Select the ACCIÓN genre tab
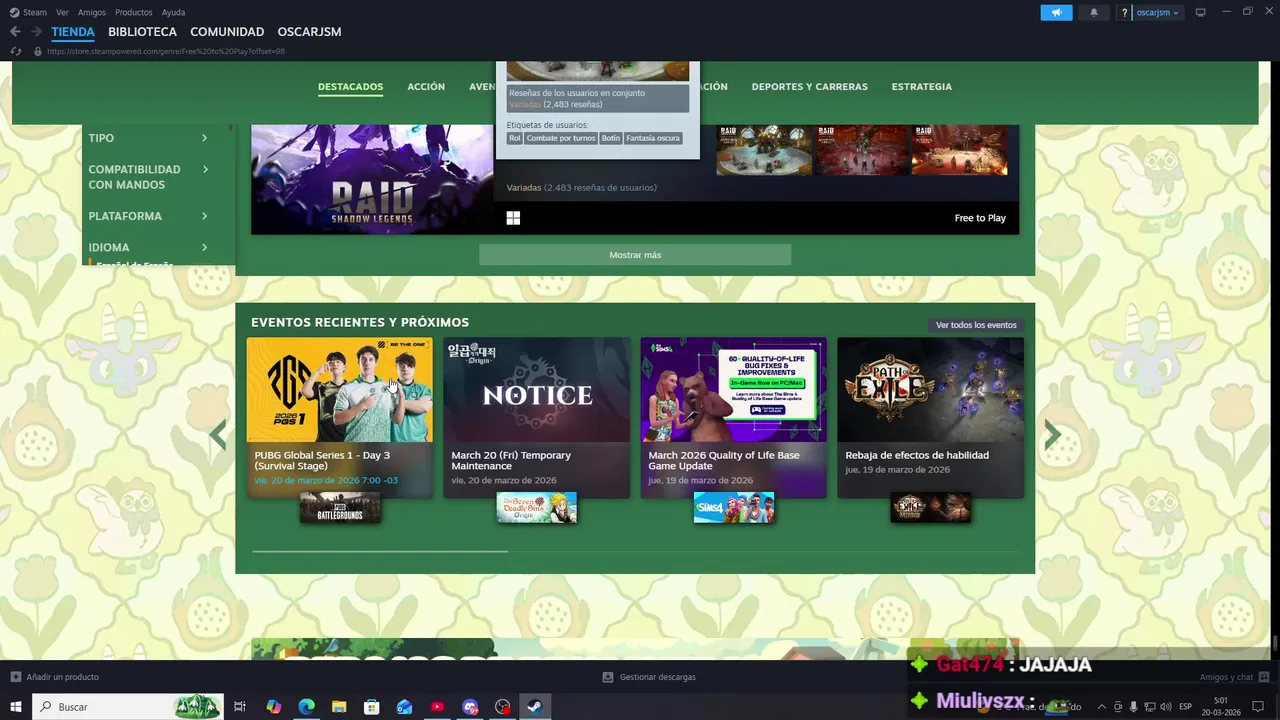 pos(426,87)
